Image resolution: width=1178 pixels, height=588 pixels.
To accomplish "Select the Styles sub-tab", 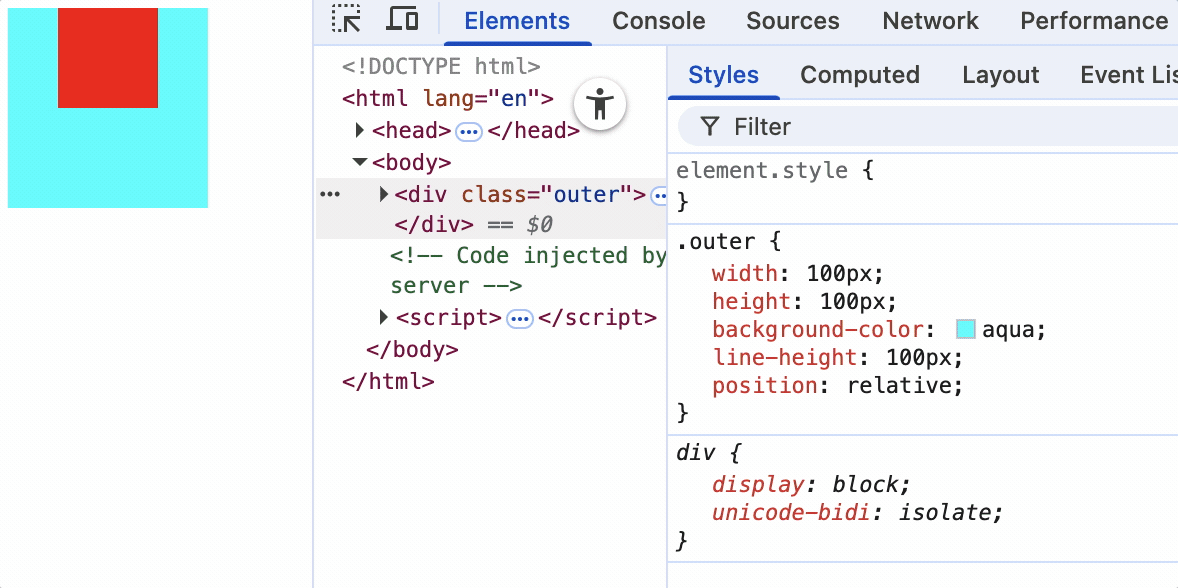I will [x=723, y=75].
